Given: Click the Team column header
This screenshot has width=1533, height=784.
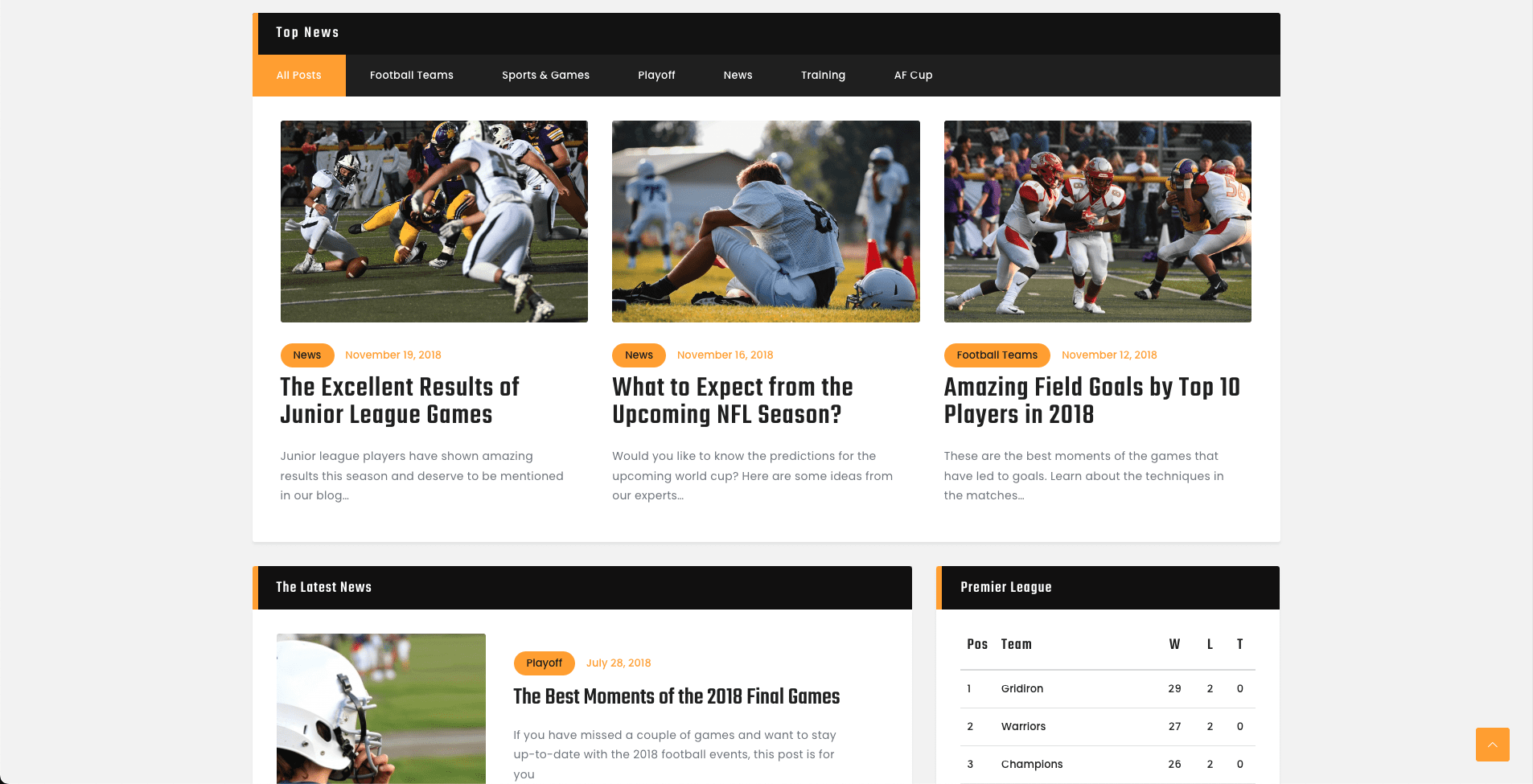Looking at the screenshot, I should click(1016, 645).
